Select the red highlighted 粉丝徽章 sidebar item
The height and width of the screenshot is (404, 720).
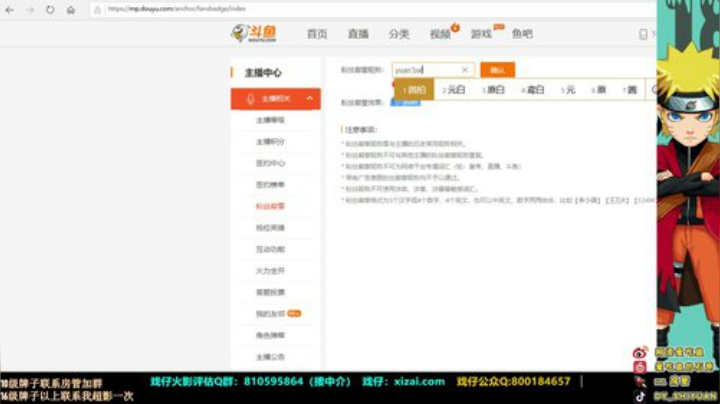click(x=270, y=206)
